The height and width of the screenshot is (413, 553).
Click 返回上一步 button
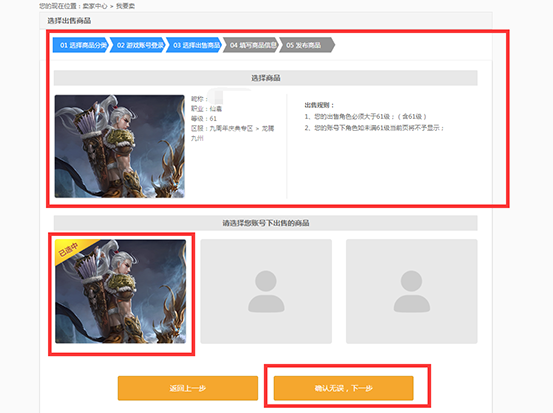click(x=188, y=388)
